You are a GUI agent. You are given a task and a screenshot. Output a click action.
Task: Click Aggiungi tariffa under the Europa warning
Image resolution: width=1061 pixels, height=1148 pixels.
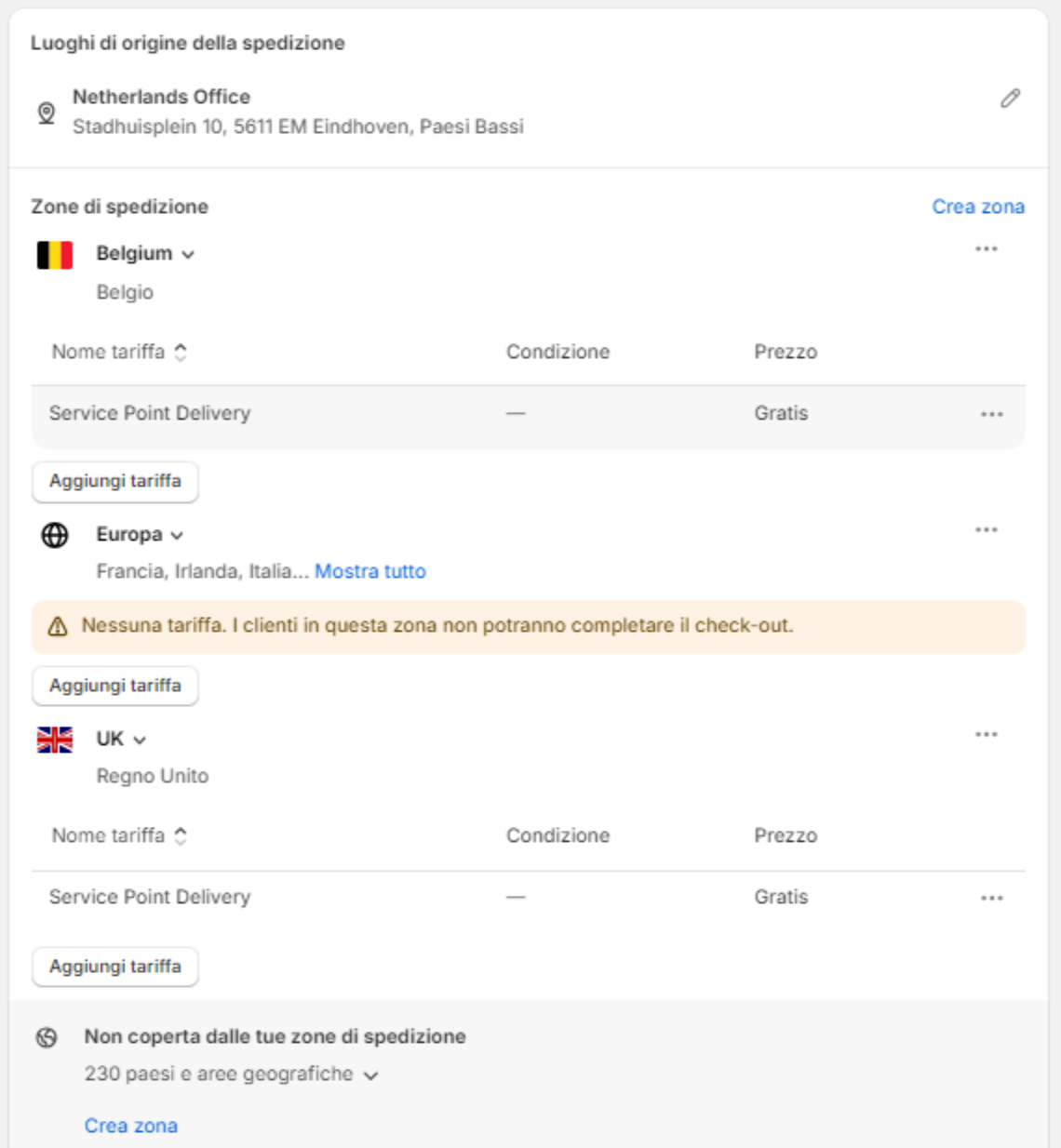(x=115, y=686)
